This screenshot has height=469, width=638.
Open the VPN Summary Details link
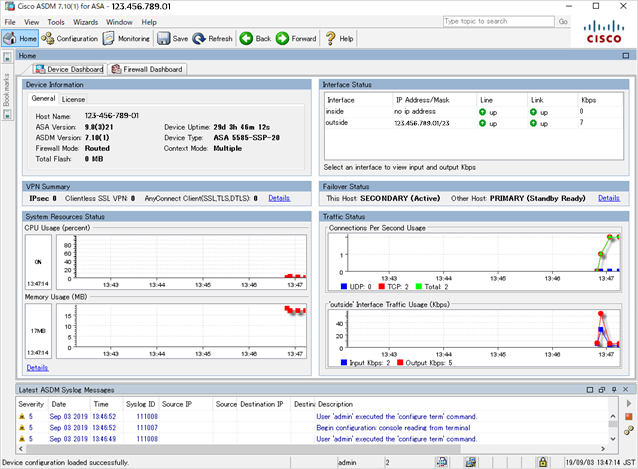(x=279, y=198)
